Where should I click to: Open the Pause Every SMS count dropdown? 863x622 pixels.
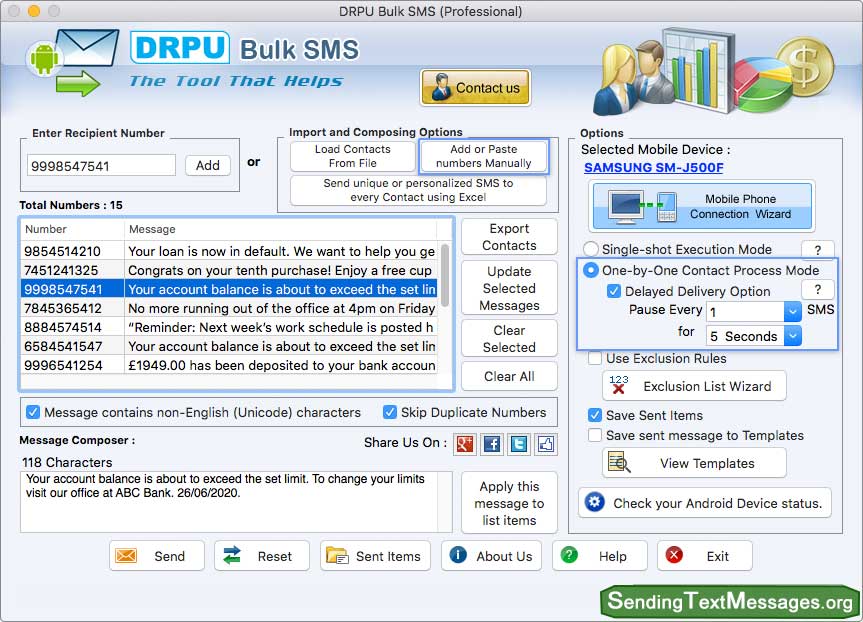(793, 312)
